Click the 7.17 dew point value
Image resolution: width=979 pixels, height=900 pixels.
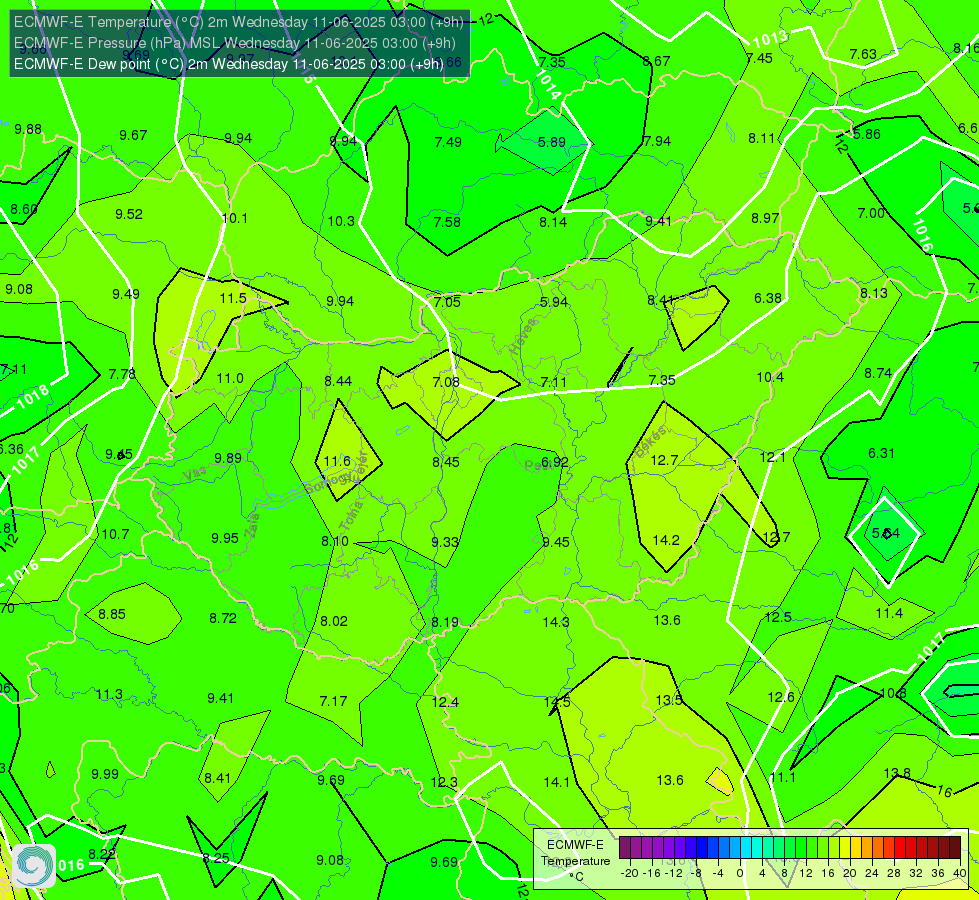coord(333,701)
